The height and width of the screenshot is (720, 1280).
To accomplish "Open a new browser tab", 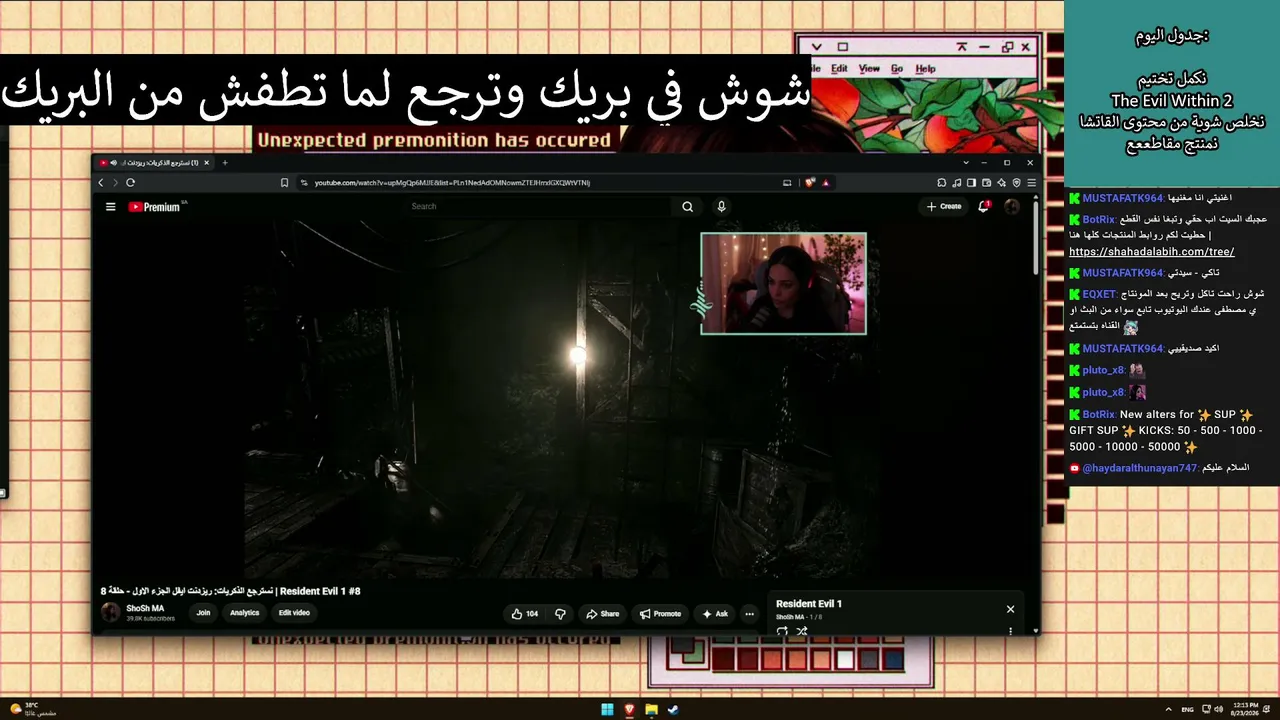I will (225, 162).
